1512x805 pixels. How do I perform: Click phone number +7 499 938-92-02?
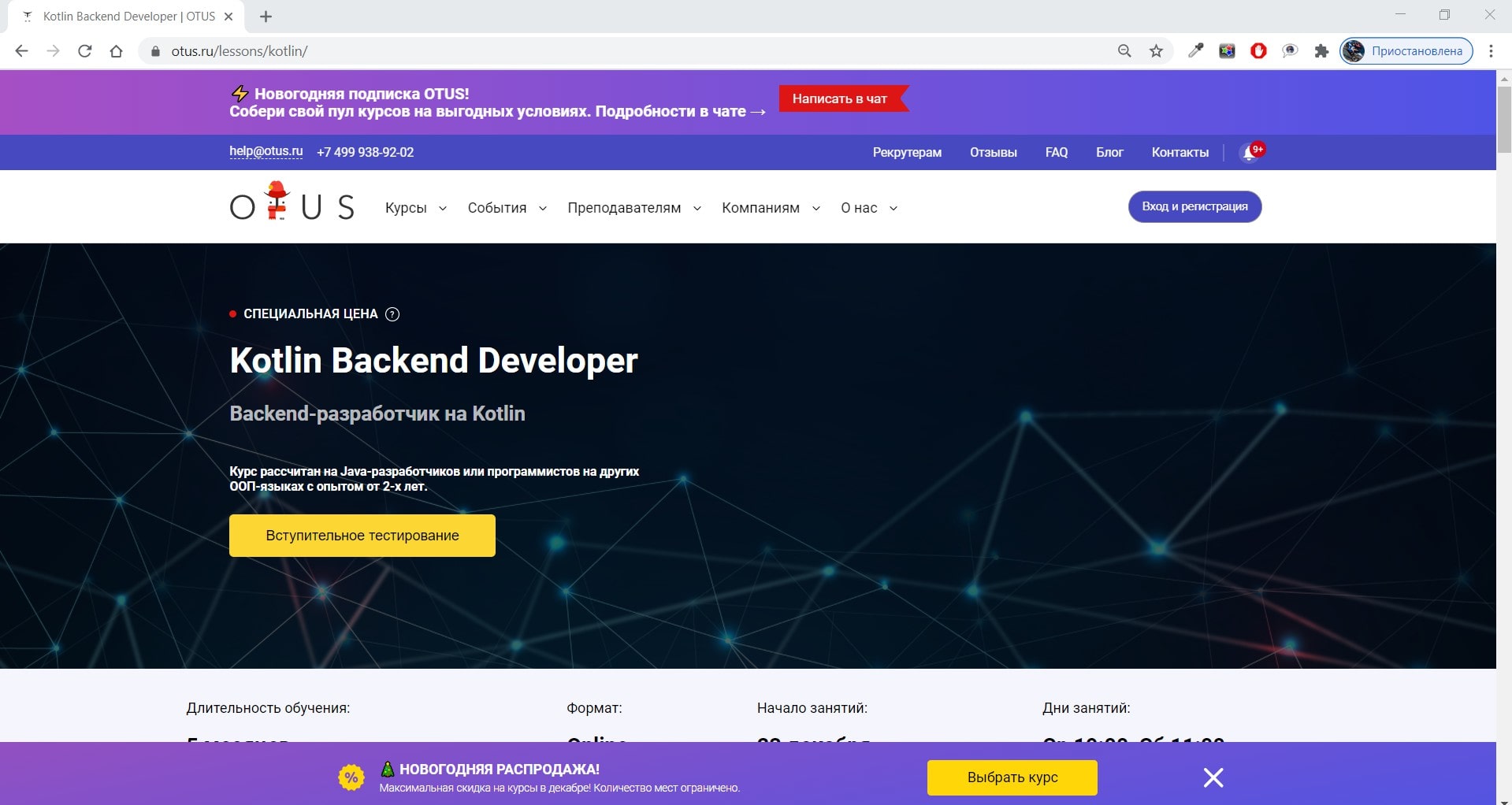365,152
